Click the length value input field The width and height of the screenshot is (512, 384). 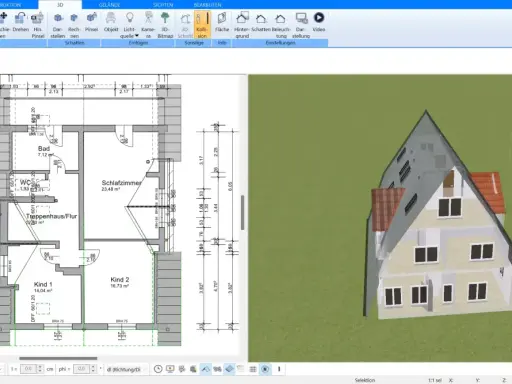point(28,369)
